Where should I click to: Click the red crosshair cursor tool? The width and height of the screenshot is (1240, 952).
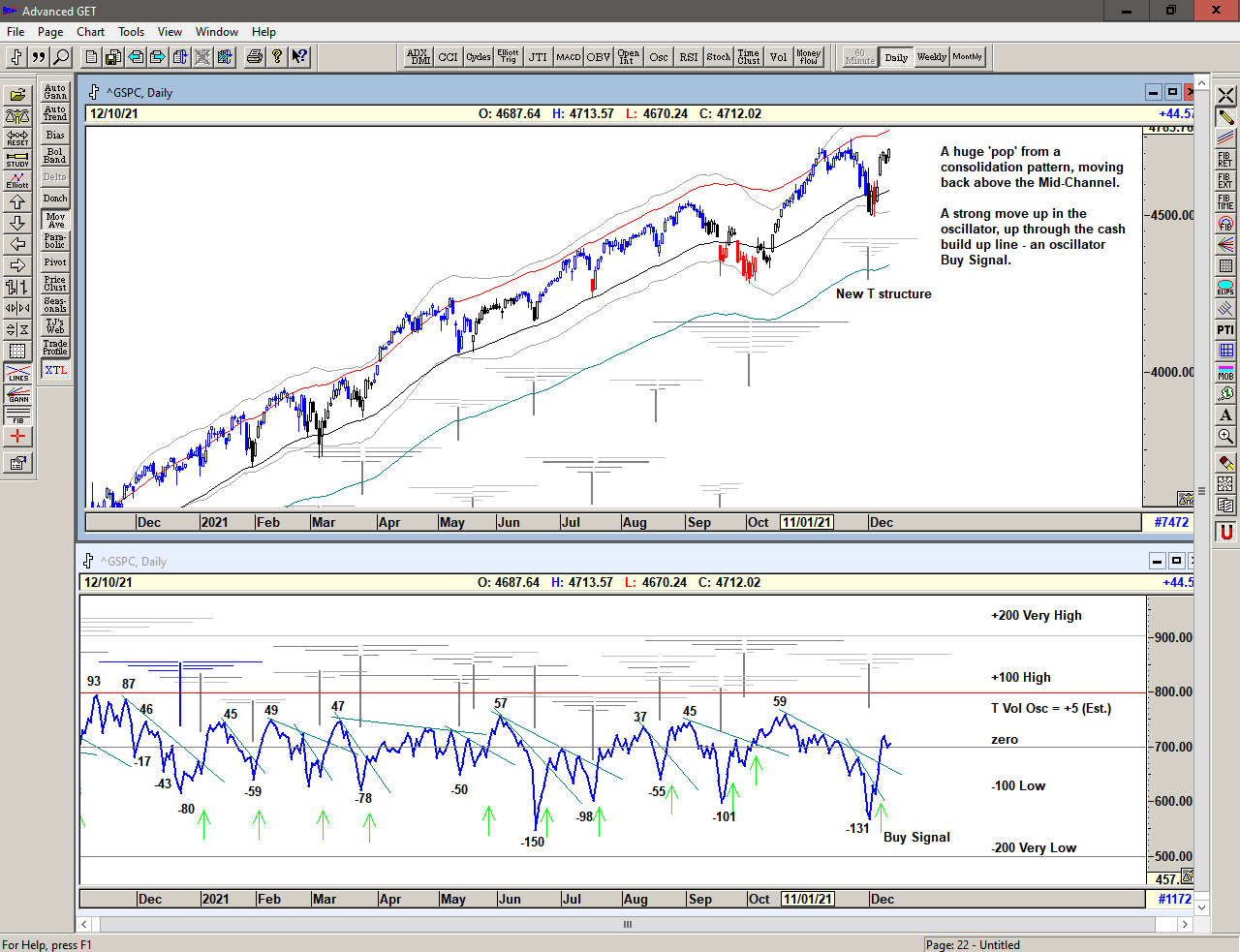[x=17, y=437]
